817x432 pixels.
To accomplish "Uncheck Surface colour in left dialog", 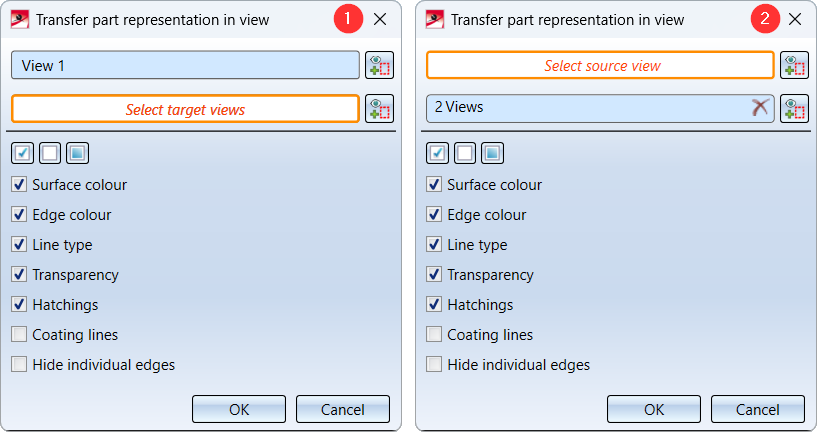I will (20, 185).
